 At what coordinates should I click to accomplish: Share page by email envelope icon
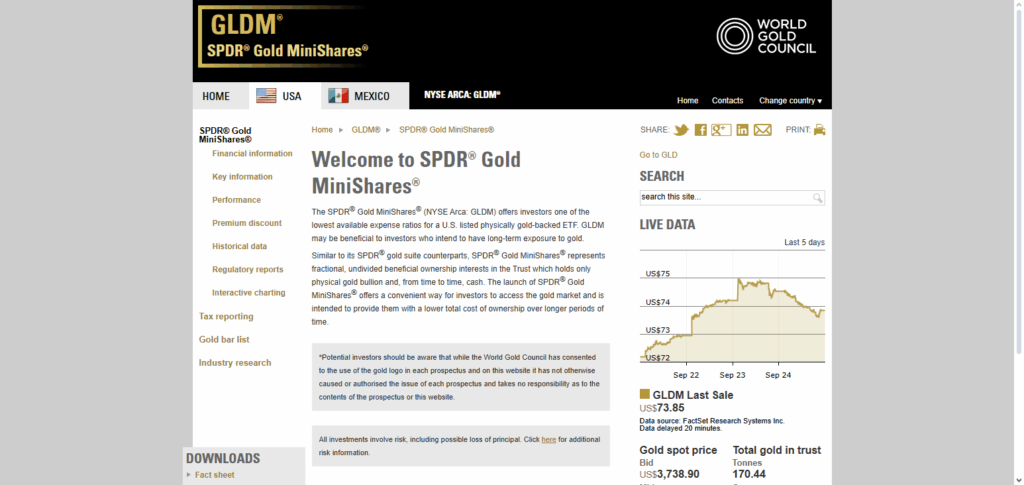(x=763, y=130)
